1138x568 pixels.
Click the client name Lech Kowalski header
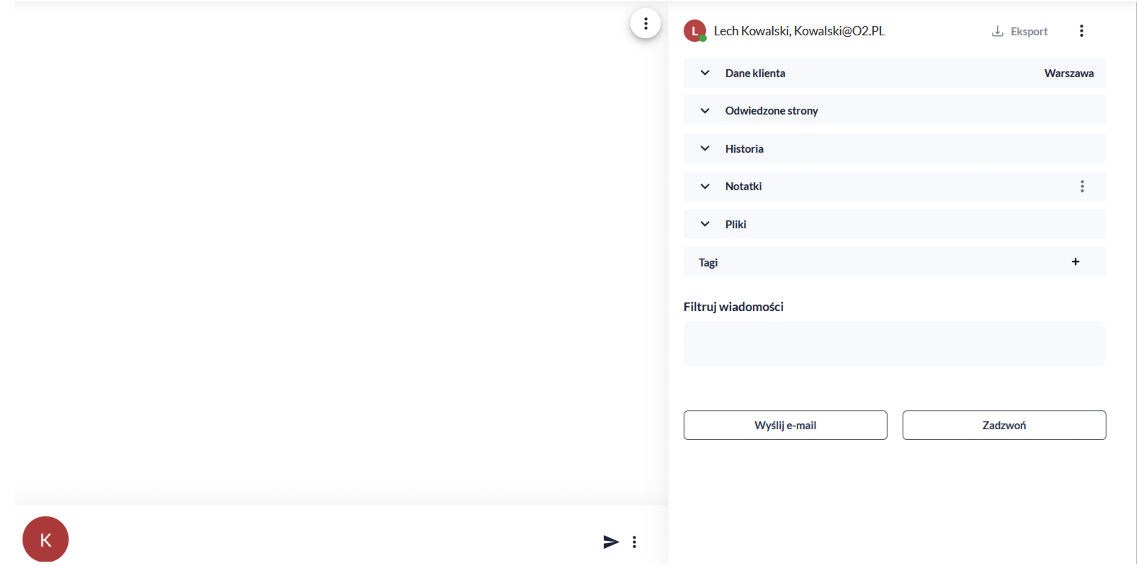point(798,31)
